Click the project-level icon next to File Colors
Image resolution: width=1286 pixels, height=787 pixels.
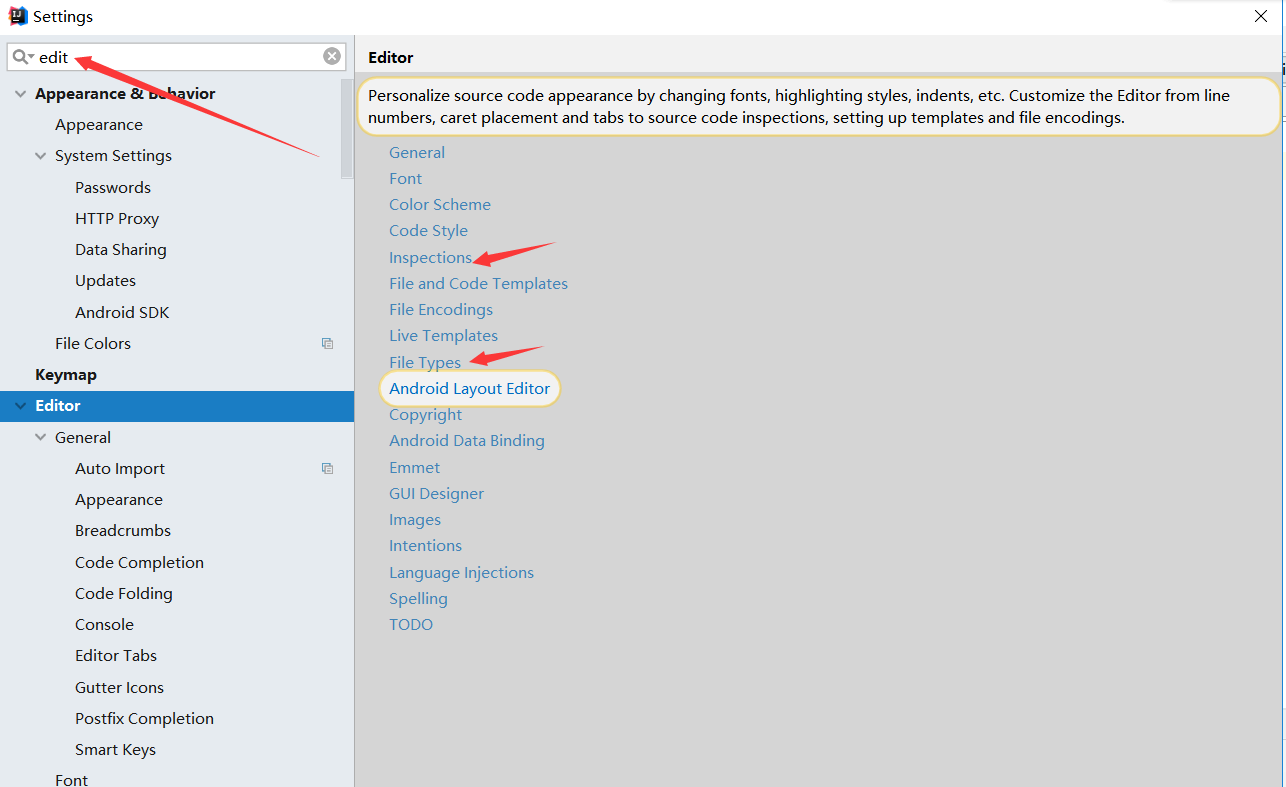(327, 343)
